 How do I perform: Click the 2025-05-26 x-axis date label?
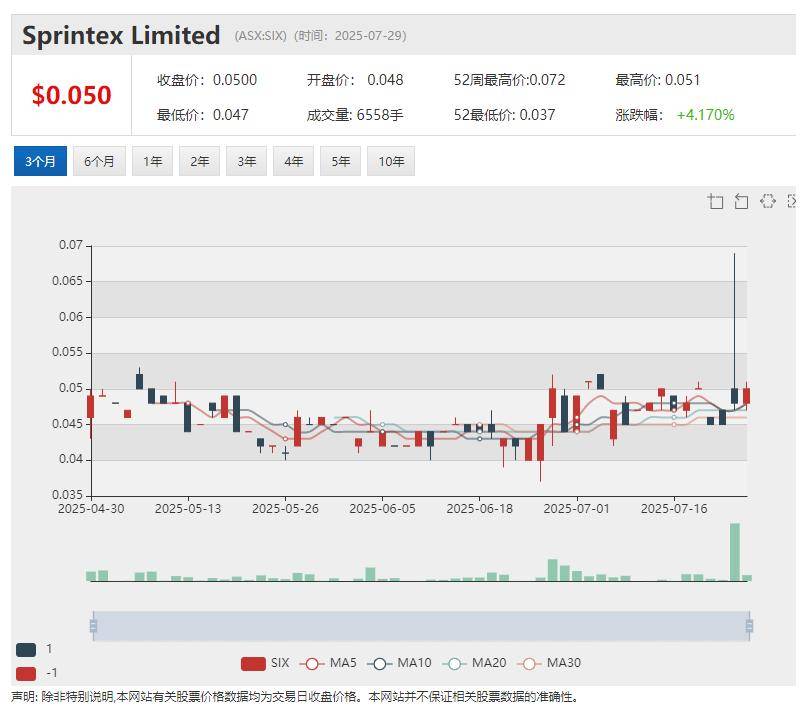click(285, 509)
